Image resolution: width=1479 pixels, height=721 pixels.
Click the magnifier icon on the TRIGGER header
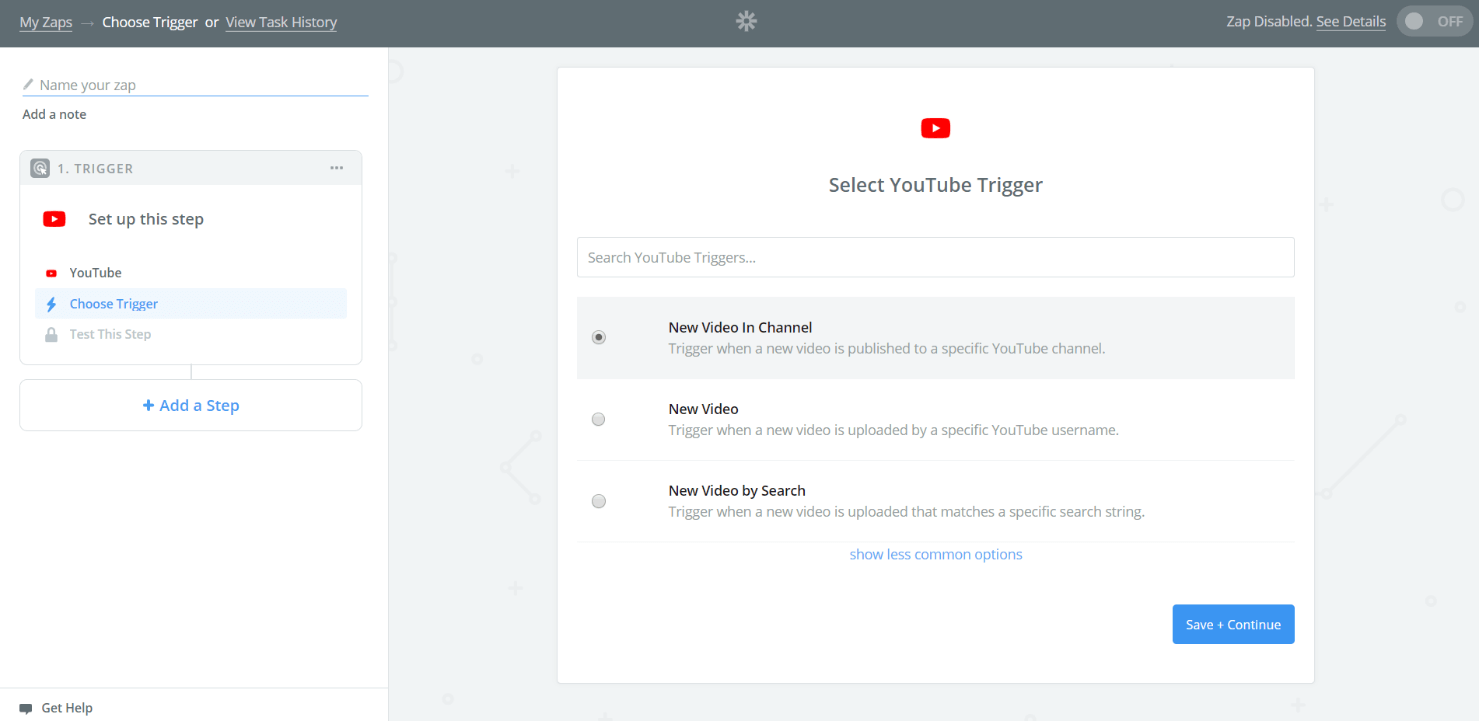pos(39,167)
